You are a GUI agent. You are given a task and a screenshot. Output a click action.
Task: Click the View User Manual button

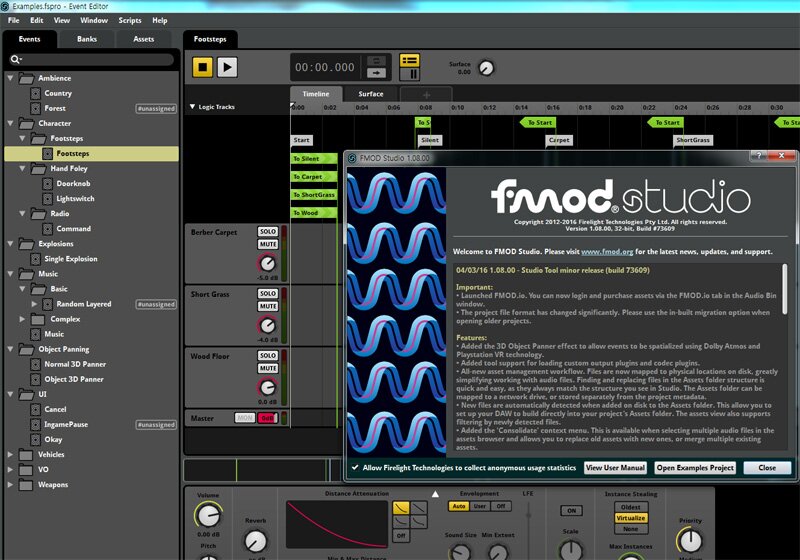615,468
